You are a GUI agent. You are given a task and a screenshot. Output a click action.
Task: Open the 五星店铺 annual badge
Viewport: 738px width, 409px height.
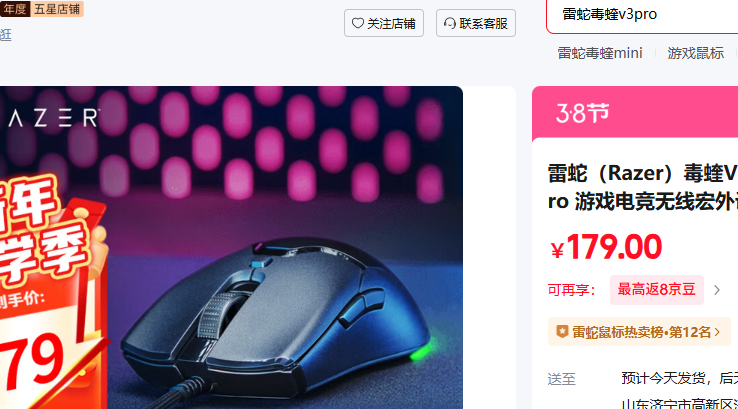(x=41, y=9)
